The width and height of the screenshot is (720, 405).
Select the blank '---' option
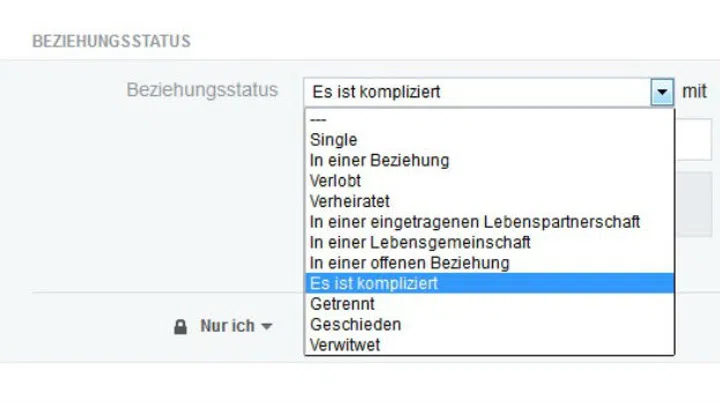pyautogui.click(x=489, y=120)
